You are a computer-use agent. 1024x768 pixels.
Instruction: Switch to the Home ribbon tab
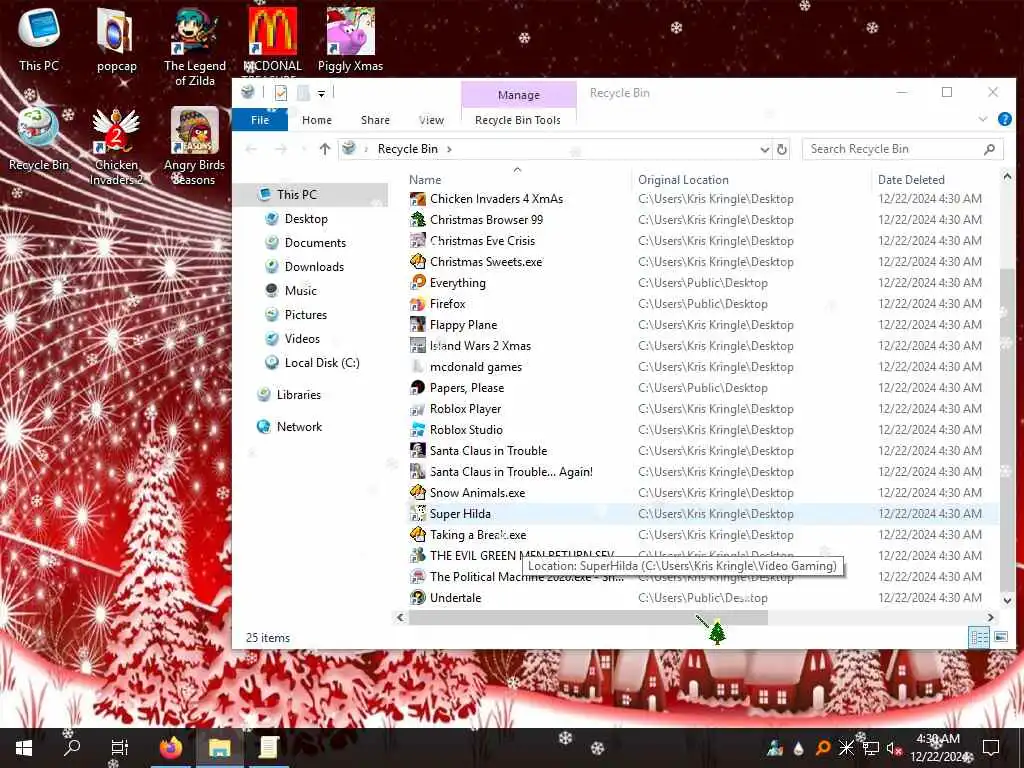pyautogui.click(x=317, y=120)
